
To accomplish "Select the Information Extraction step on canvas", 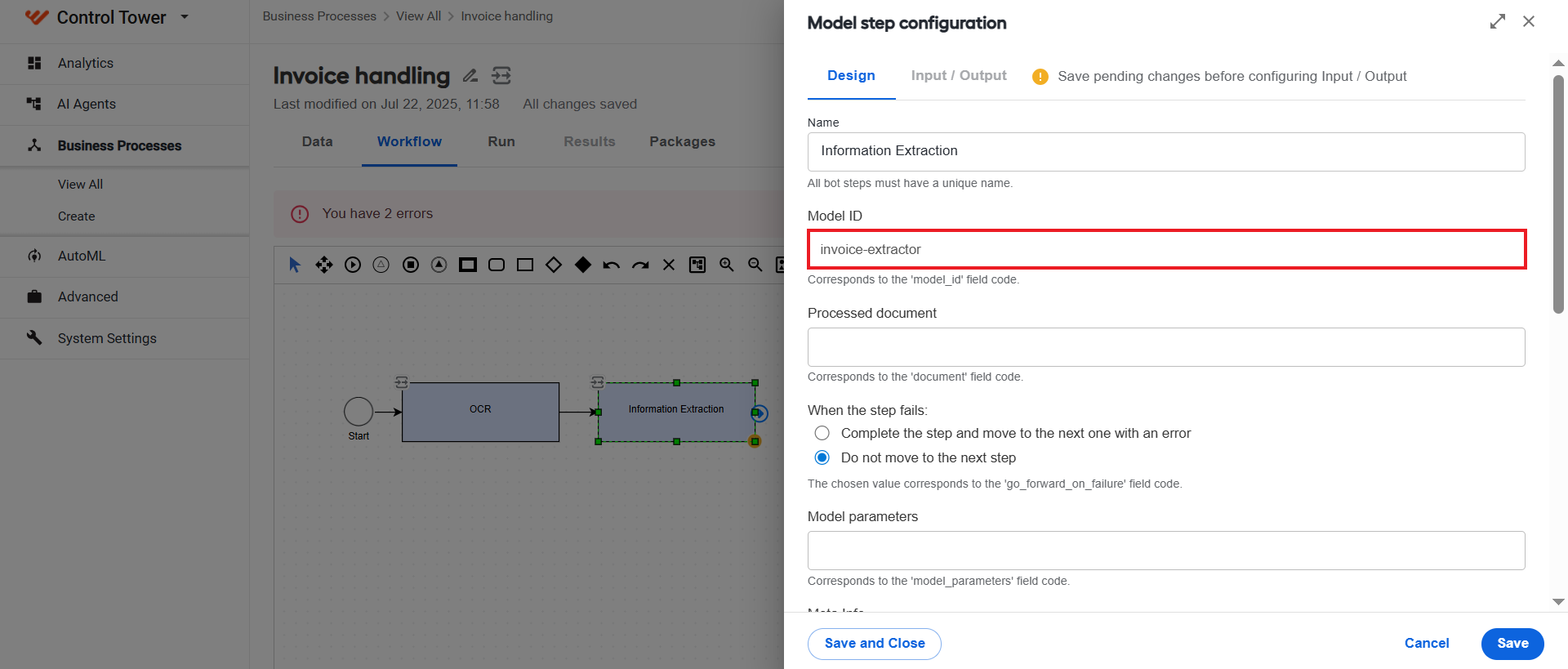I will pyautogui.click(x=676, y=413).
